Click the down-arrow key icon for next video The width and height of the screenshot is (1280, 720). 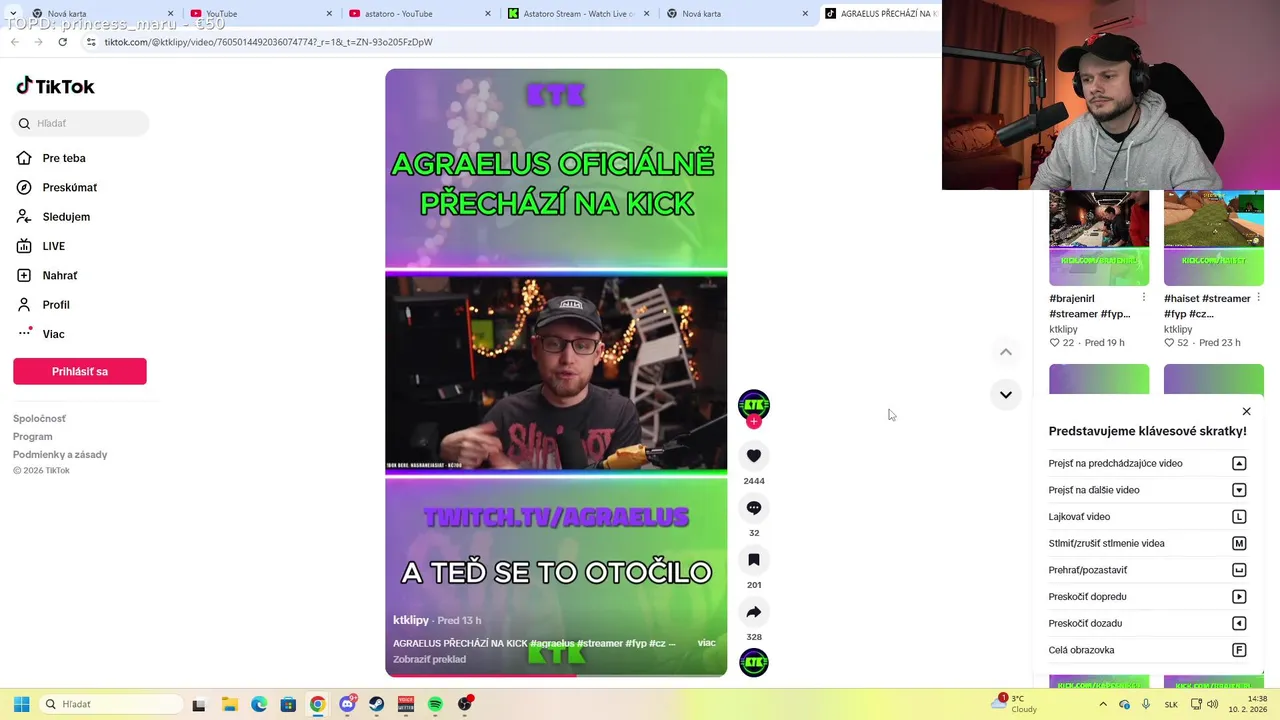tap(1239, 490)
